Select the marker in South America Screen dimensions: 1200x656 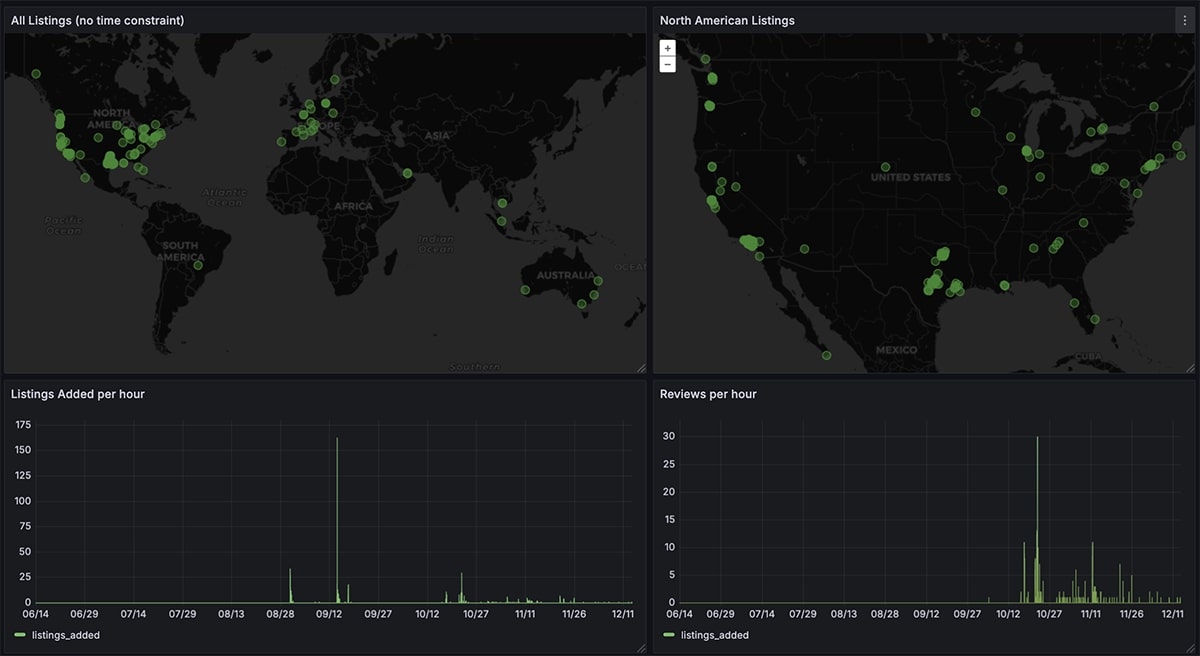click(197, 265)
